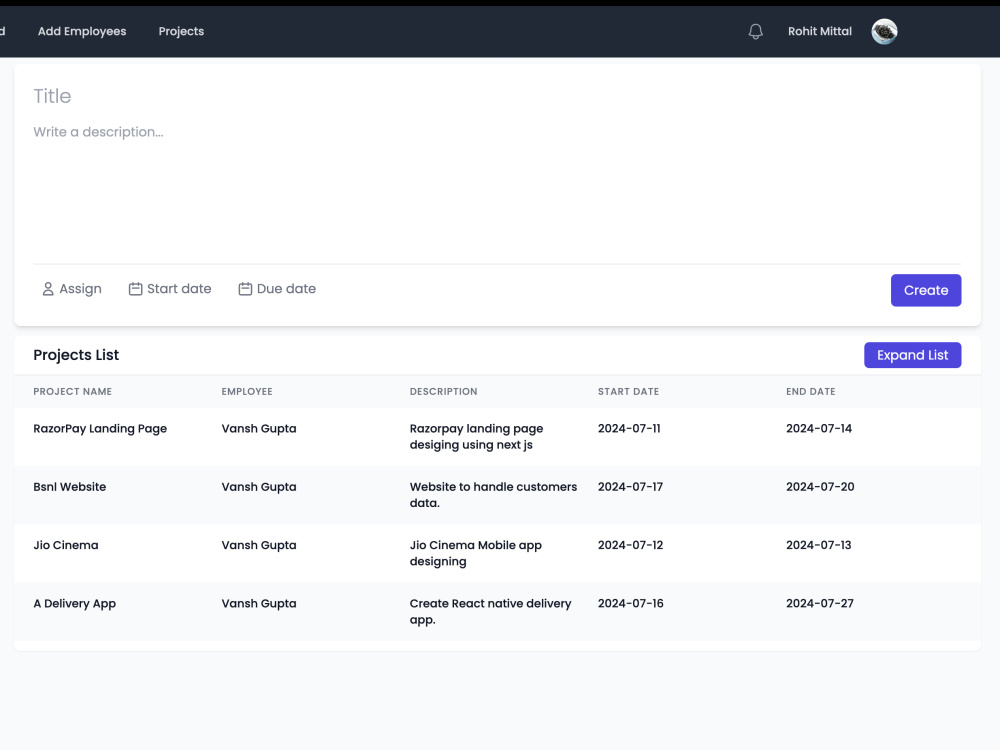This screenshot has height=750, width=1000.
Task: Click end date 2024-07-20
Action: pyautogui.click(x=820, y=487)
